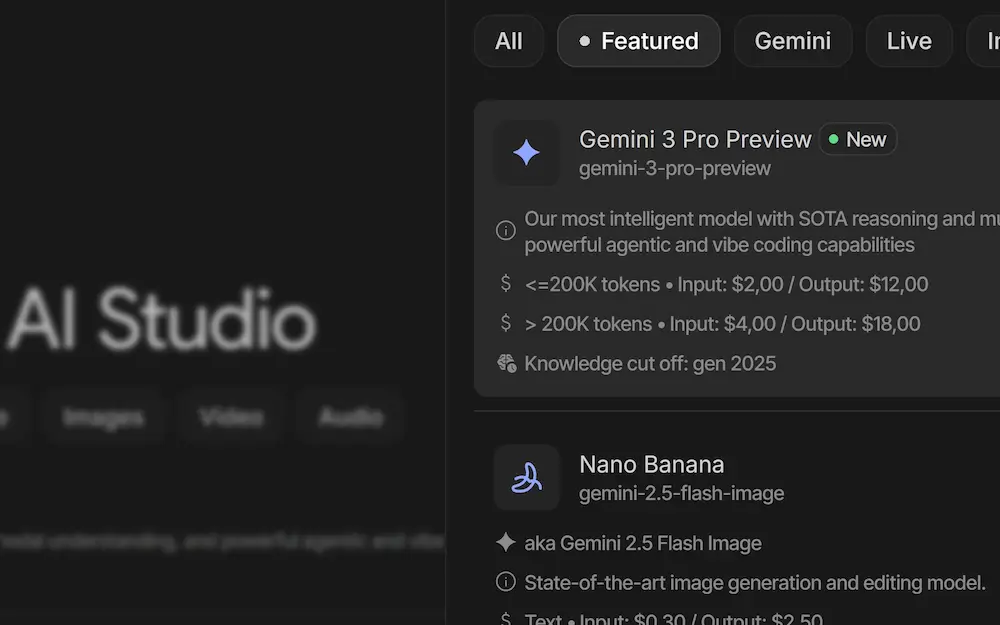Viewport: 1000px width, 625px height.
Task: Switch to the Gemini filter chip
Action: click(792, 41)
